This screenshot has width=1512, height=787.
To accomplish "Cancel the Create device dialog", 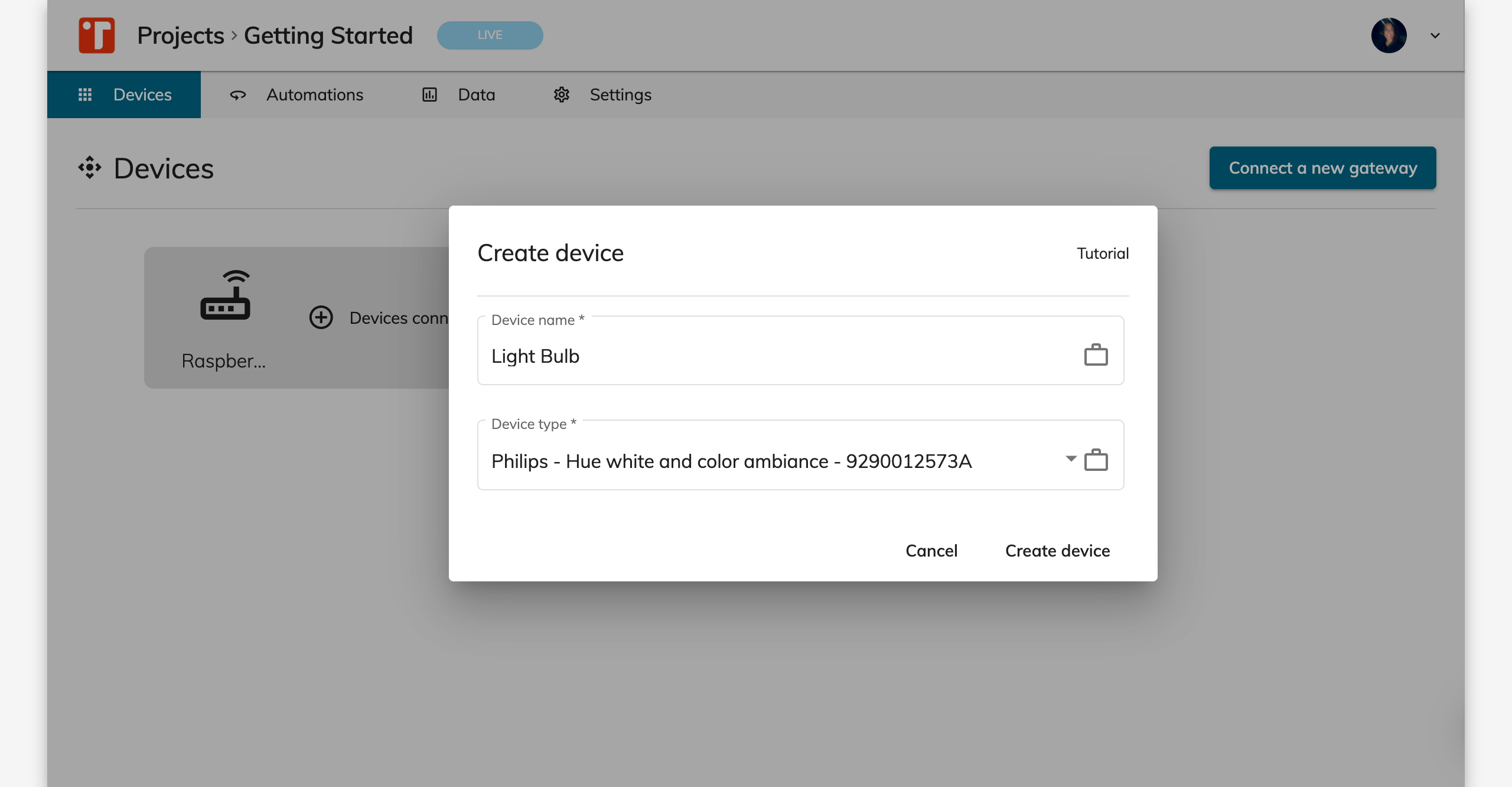I will (931, 551).
